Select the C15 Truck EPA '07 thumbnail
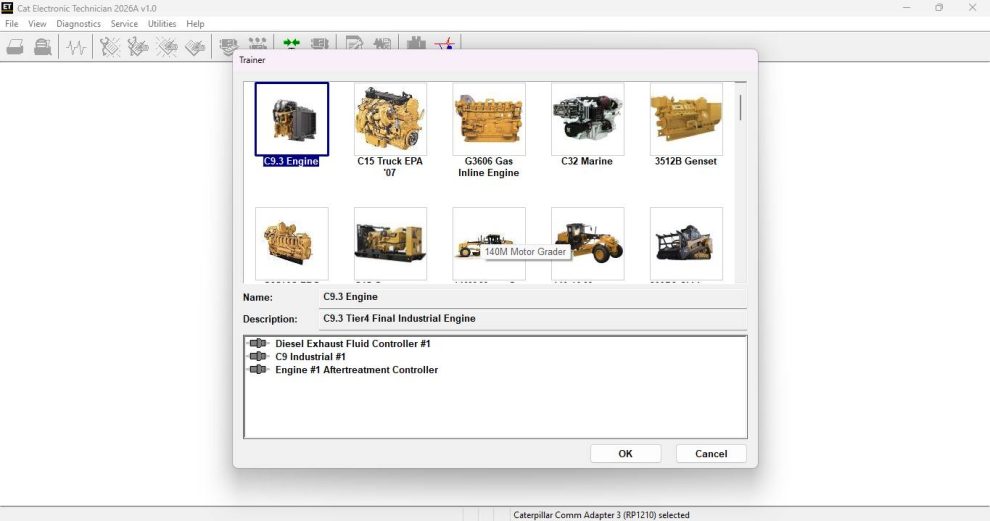 pos(390,119)
